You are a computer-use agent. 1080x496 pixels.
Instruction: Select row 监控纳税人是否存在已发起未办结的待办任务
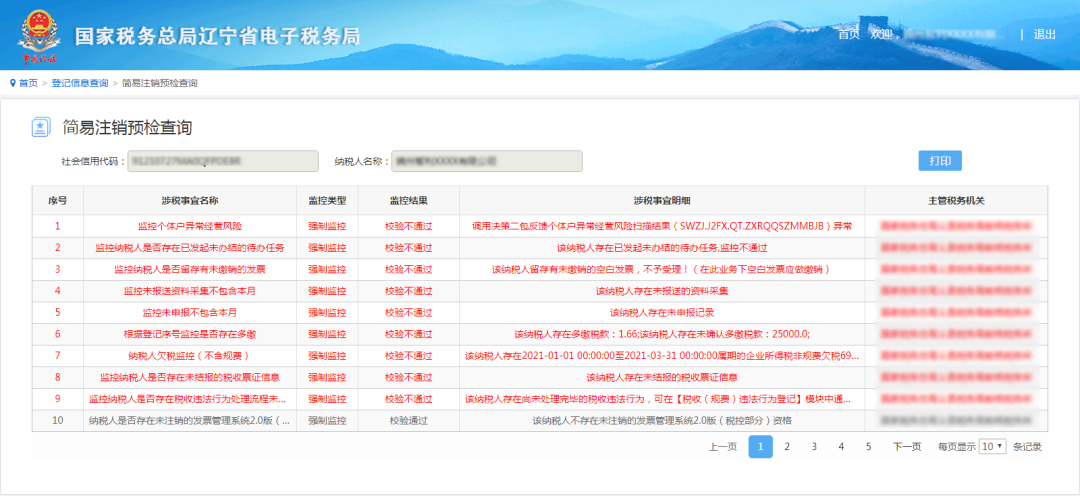[540, 248]
